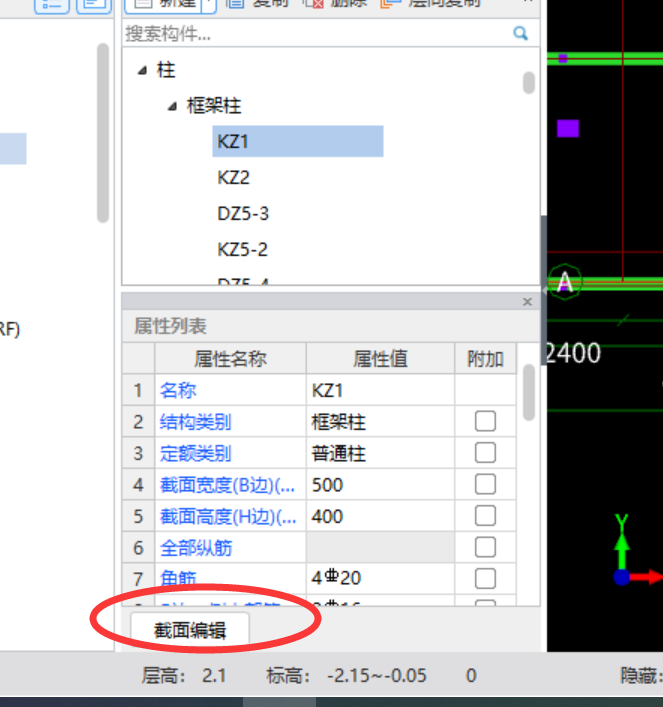This screenshot has height=707, width=663.
Task: Edit the KZ1 name value cell
Action: pos(380,390)
